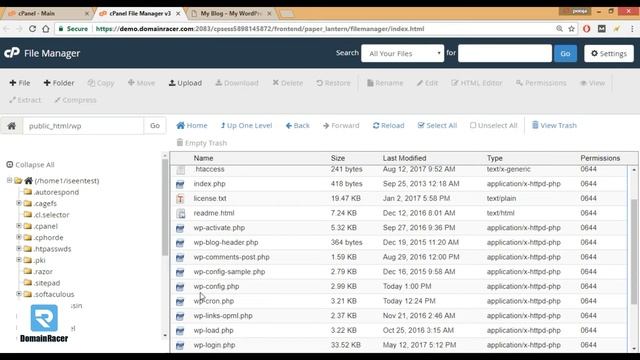Create a new folder with + Folder
The image size is (640, 360).
(x=59, y=83)
